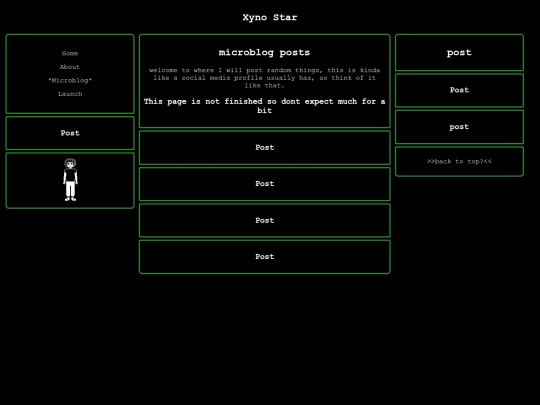Click the curly-haired character figure image
Screen dimensions: 540x405
(70, 179)
